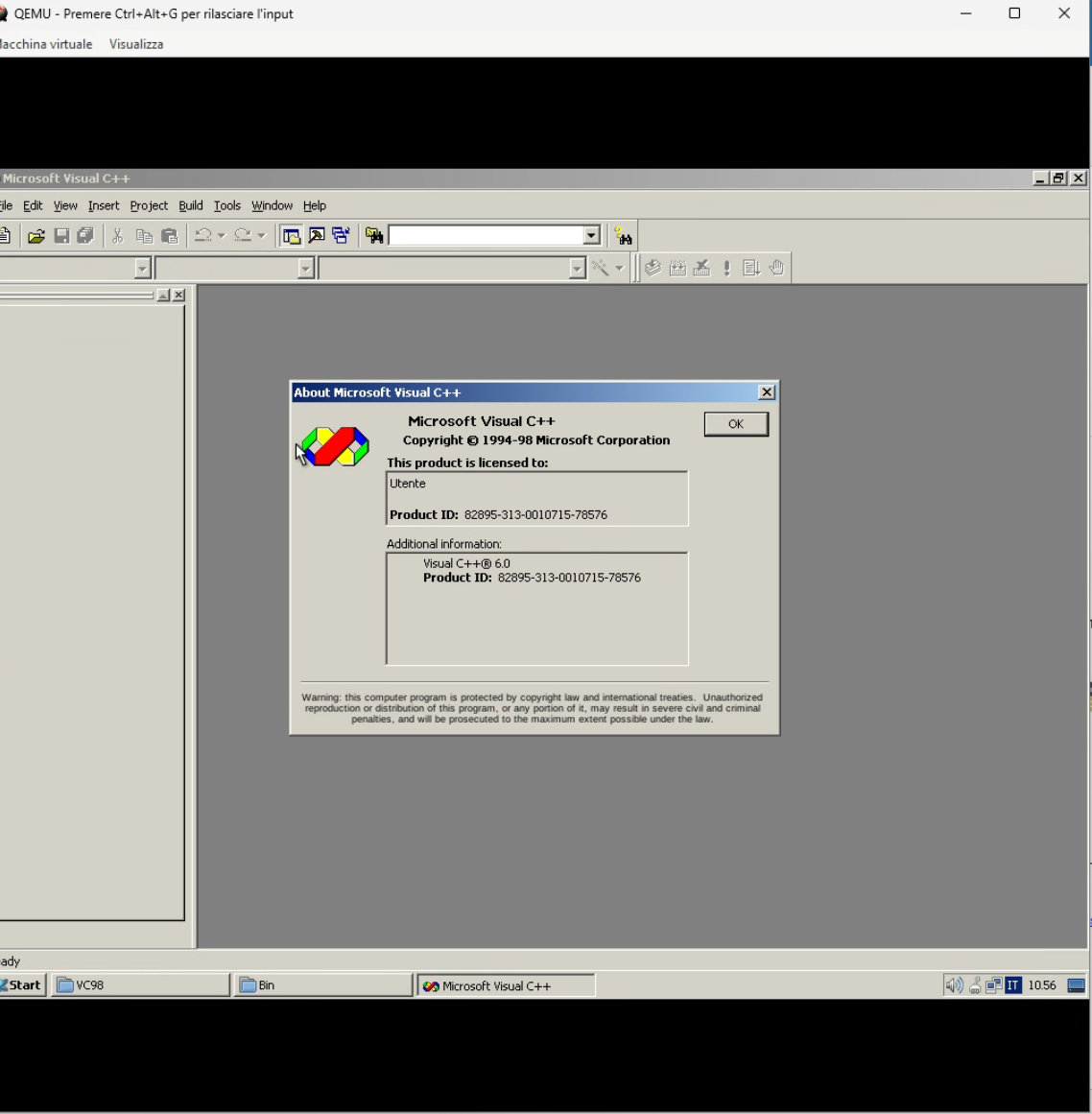Click the desktop icon at taskbar end
1092x1114 pixels.
tap(1077, 985)
